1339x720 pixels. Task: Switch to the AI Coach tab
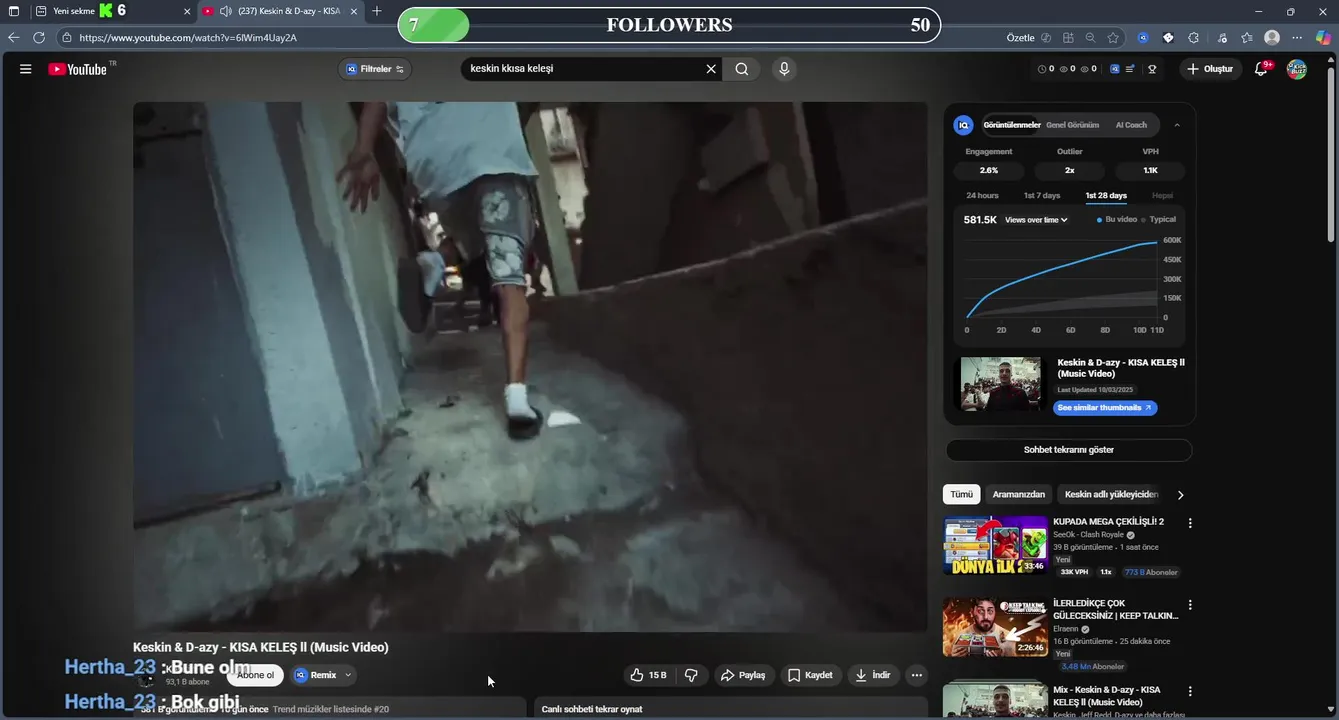pyautogui.click(x=1131, y=125)
